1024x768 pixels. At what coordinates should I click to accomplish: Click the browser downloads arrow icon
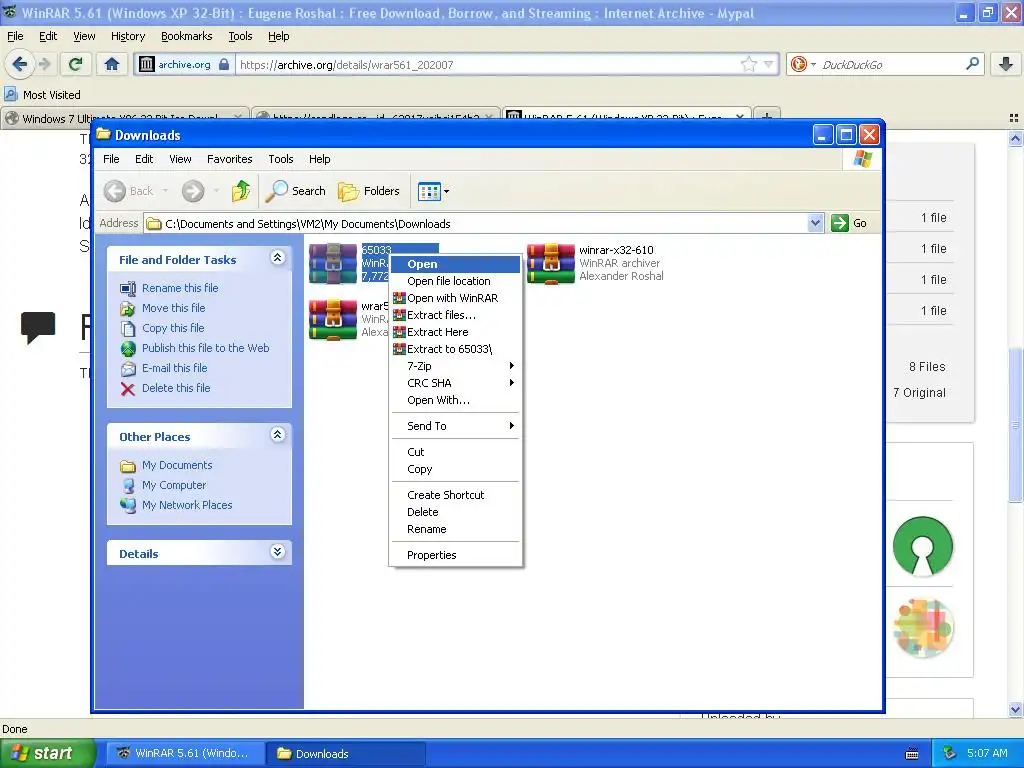pos(1006,64)
